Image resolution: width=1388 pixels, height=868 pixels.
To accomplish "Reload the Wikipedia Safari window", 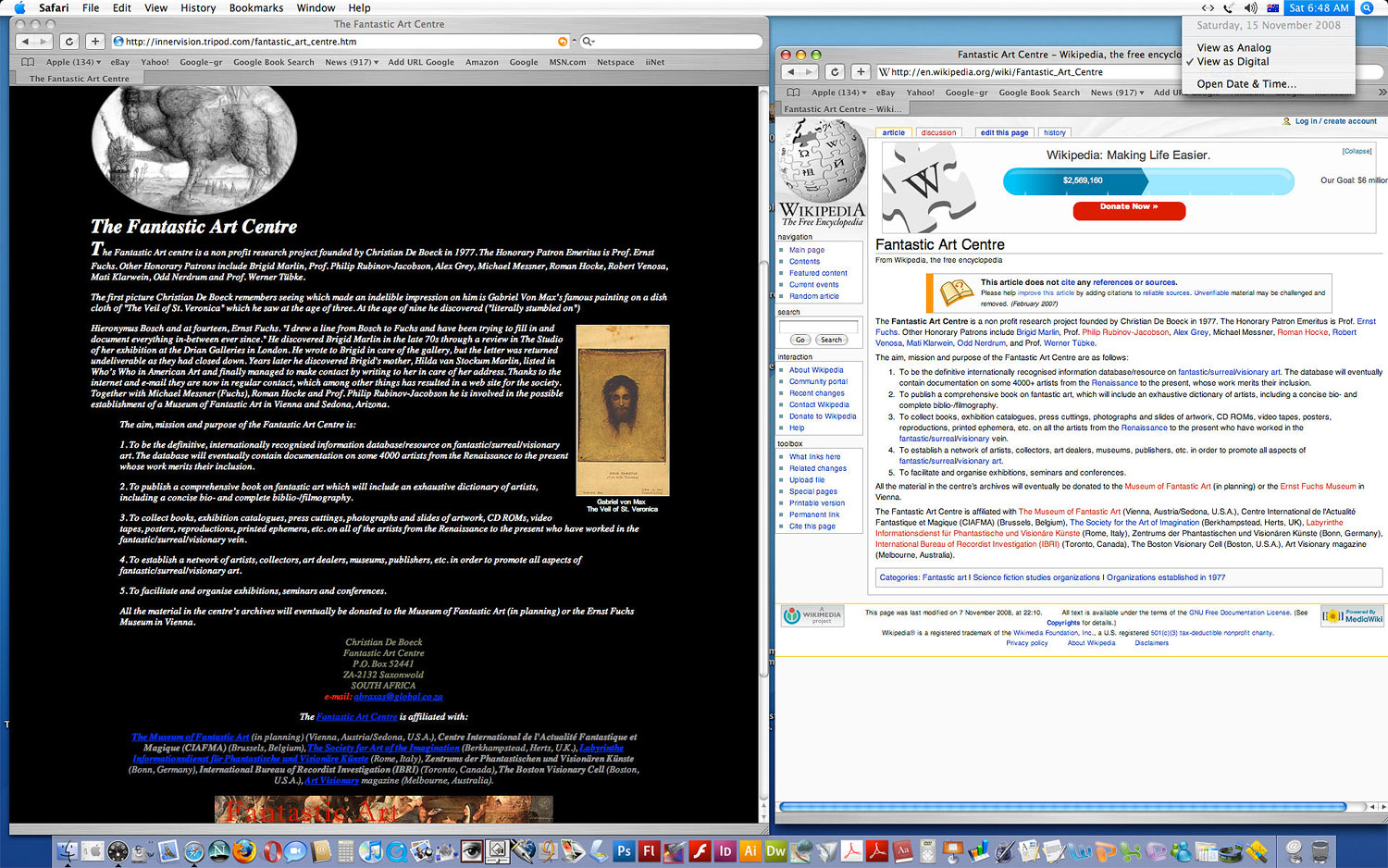I will (835, 71).
